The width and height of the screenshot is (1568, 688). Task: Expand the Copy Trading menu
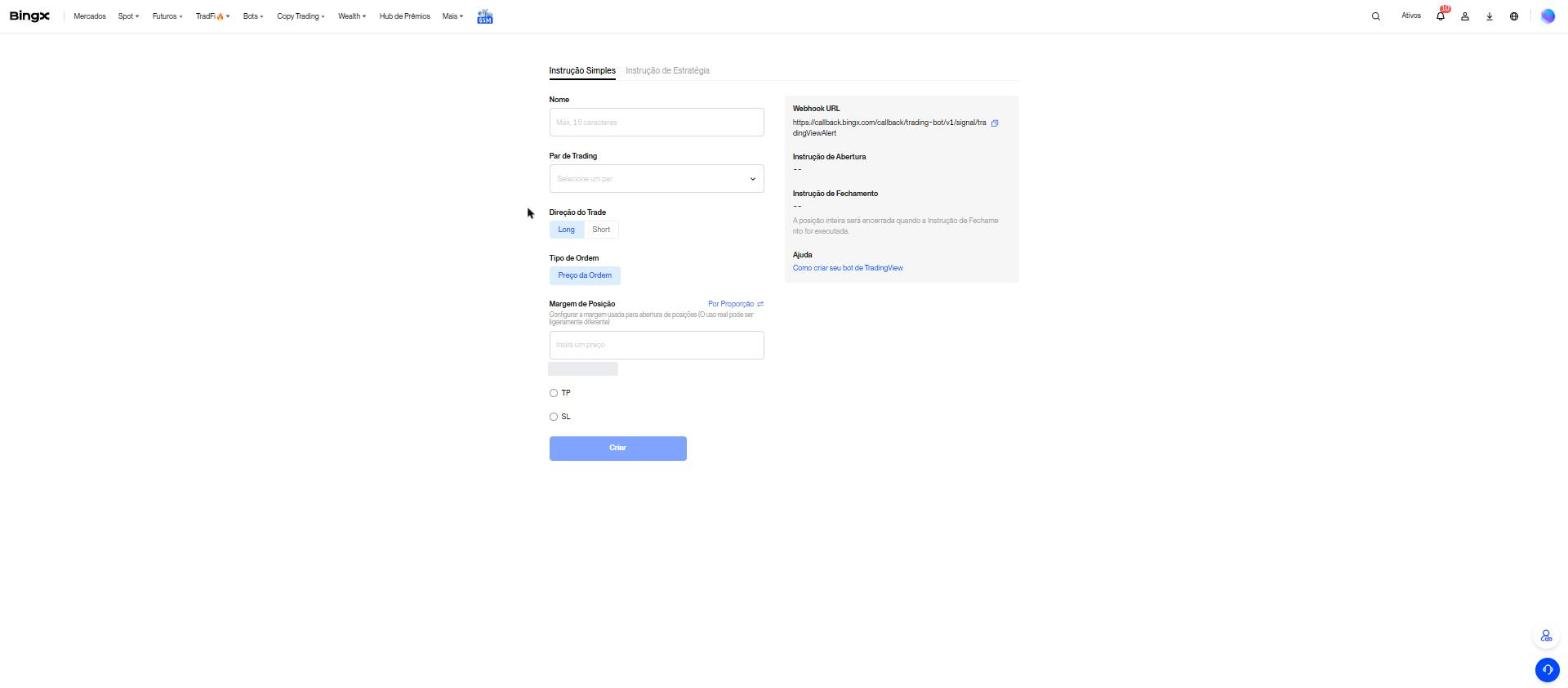[301, 17]
